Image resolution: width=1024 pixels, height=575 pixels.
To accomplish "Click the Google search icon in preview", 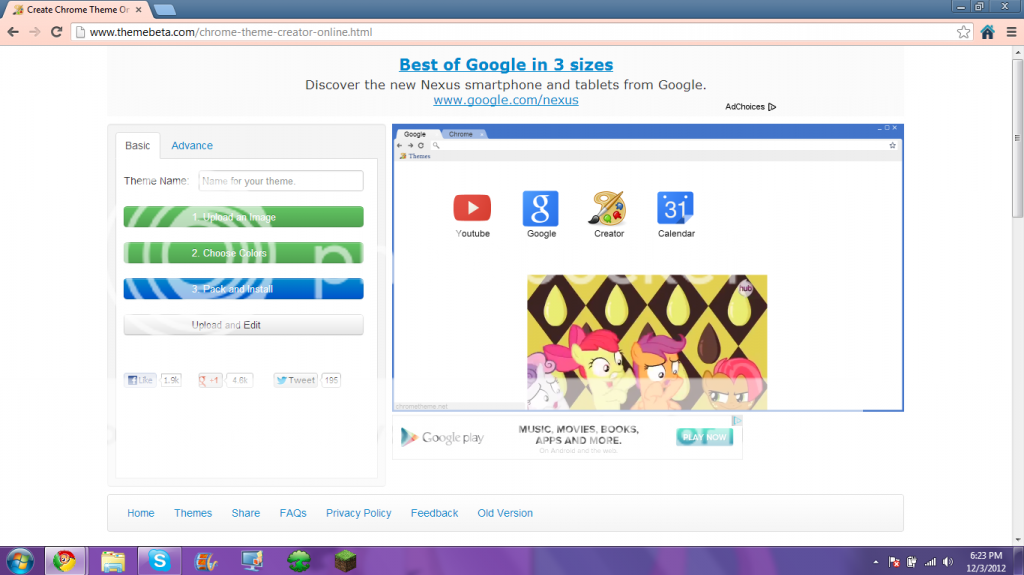I will tap(540, 208).
